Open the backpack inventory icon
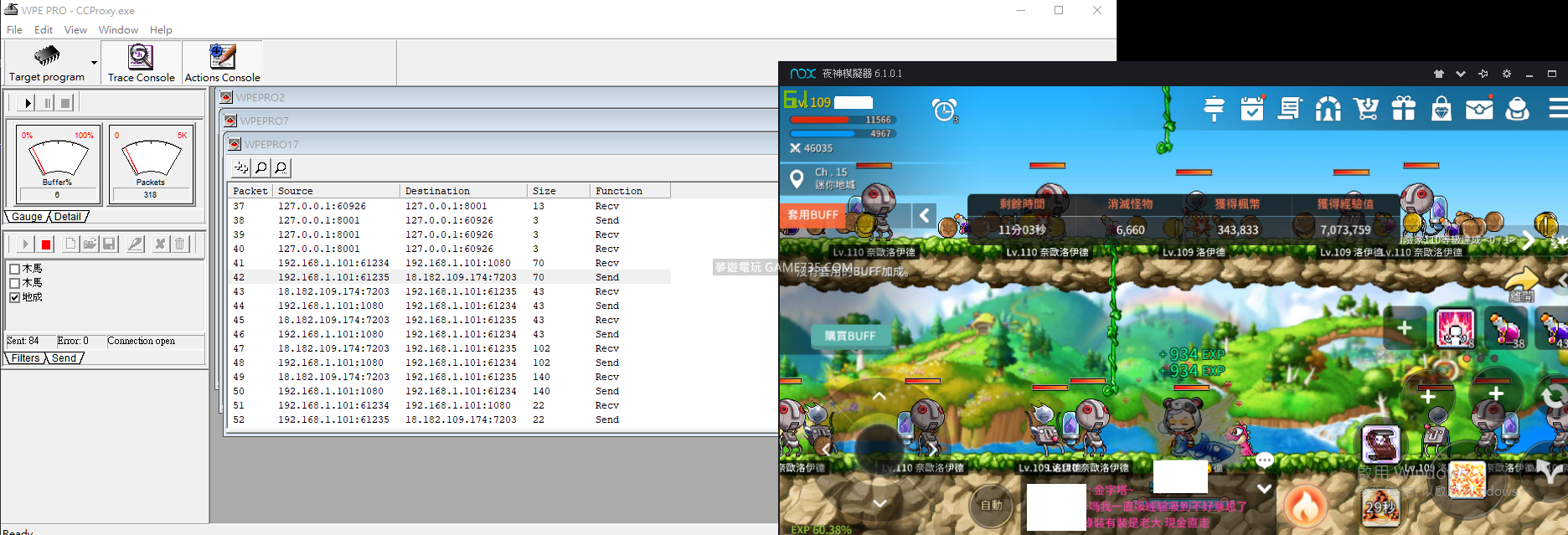Image resolution: width=1568 pixels, height=535 pixels. (1517, 109)
